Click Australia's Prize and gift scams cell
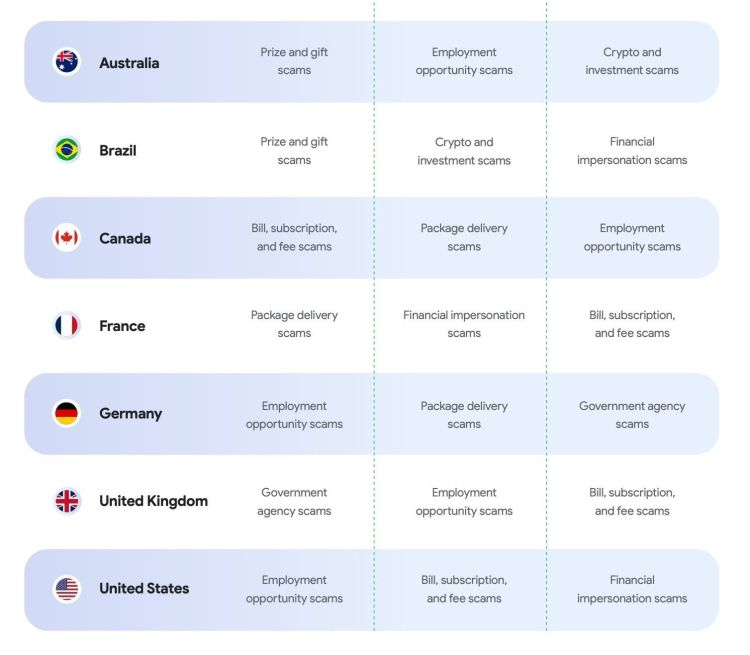 (294, 61)
